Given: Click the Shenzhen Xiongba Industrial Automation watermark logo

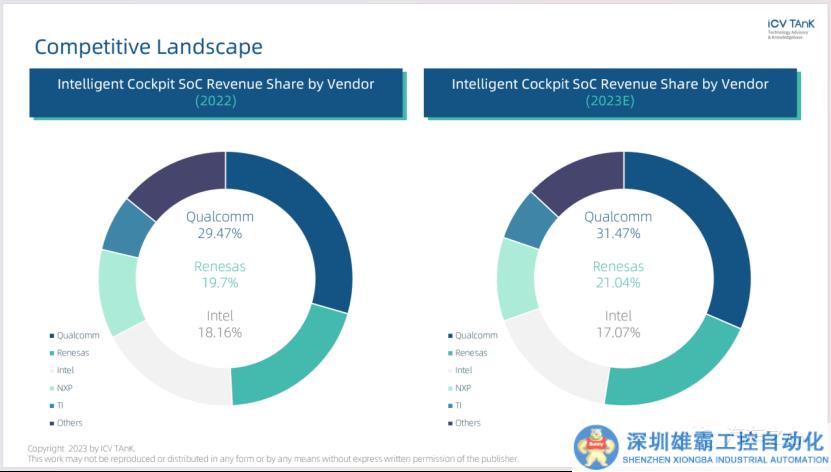Looking at the screenshot, I should tap(700, 446).
